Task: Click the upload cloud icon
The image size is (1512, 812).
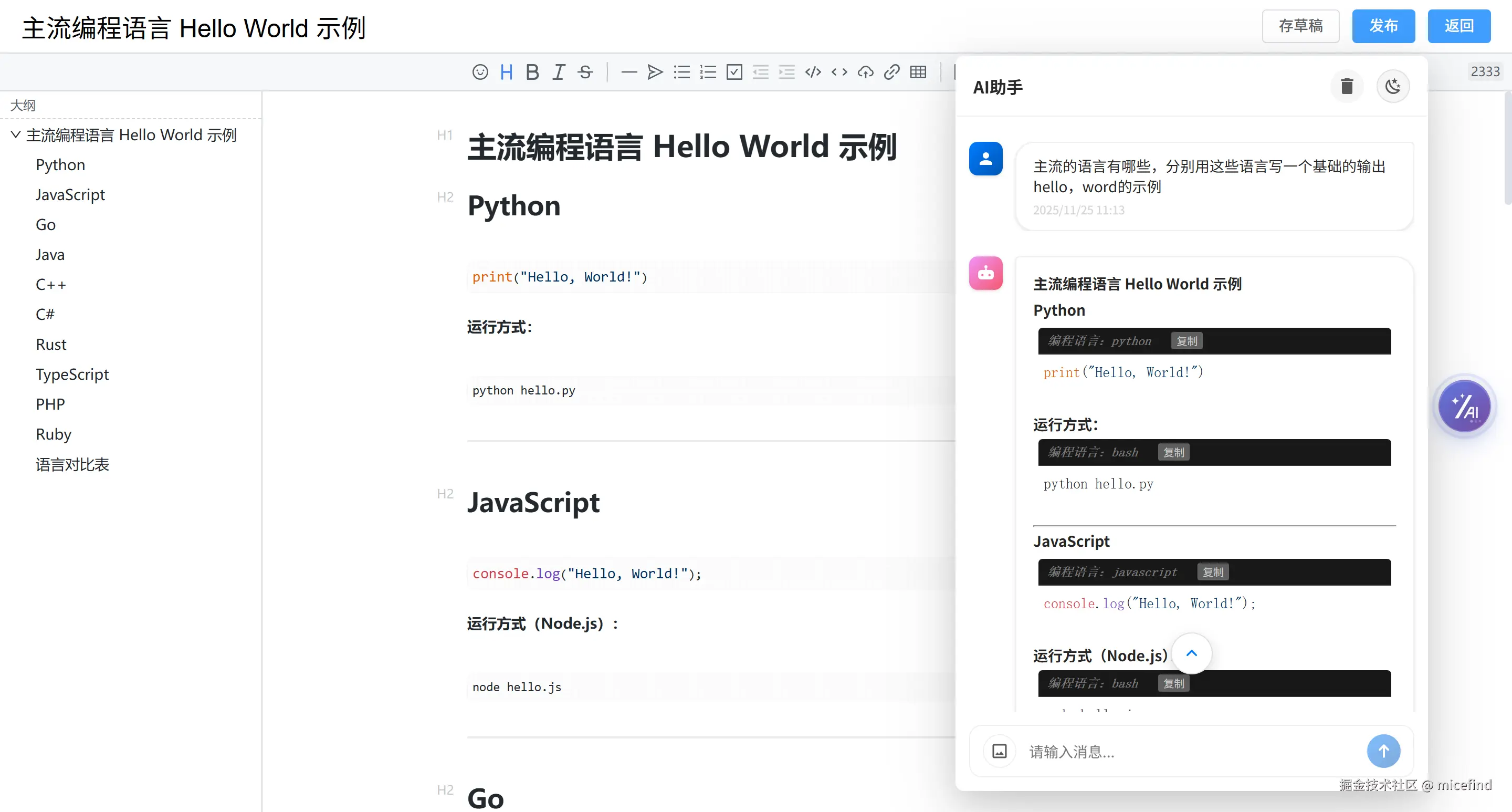Action: point(865,72)
